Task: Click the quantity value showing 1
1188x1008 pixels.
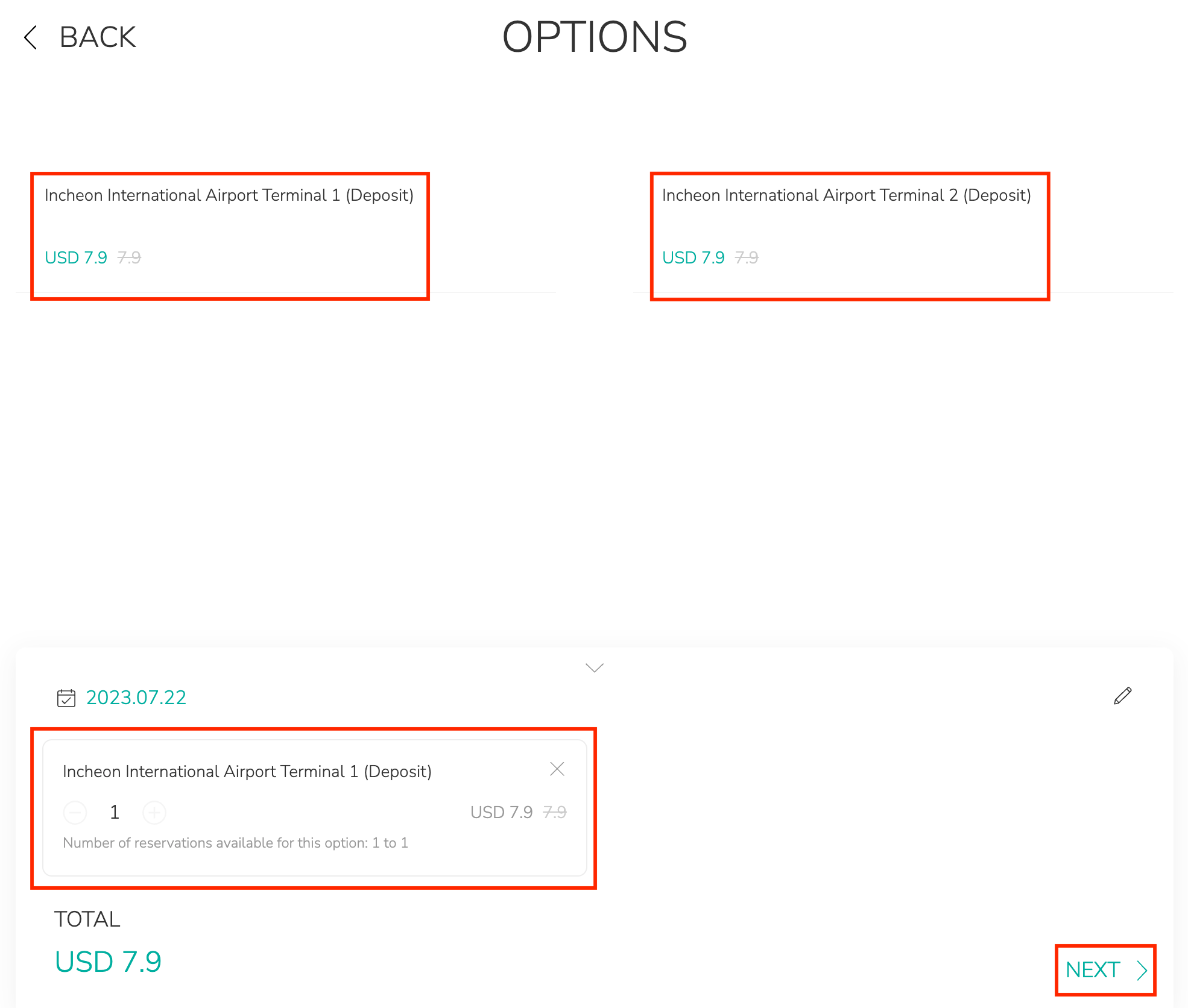Action: tap(114, 813)
